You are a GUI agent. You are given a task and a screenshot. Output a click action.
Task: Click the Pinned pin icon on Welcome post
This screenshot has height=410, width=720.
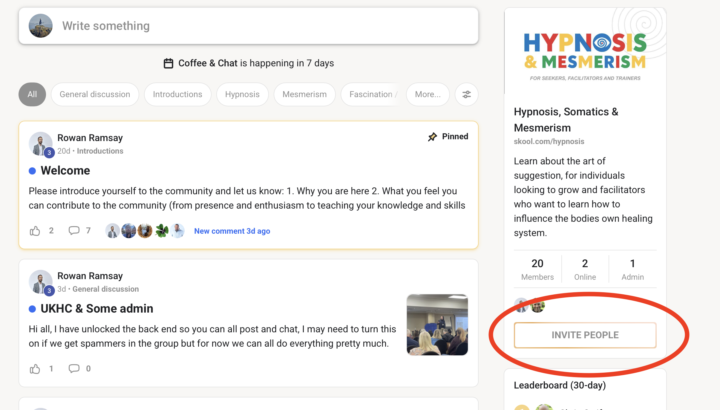coord(431,137)
